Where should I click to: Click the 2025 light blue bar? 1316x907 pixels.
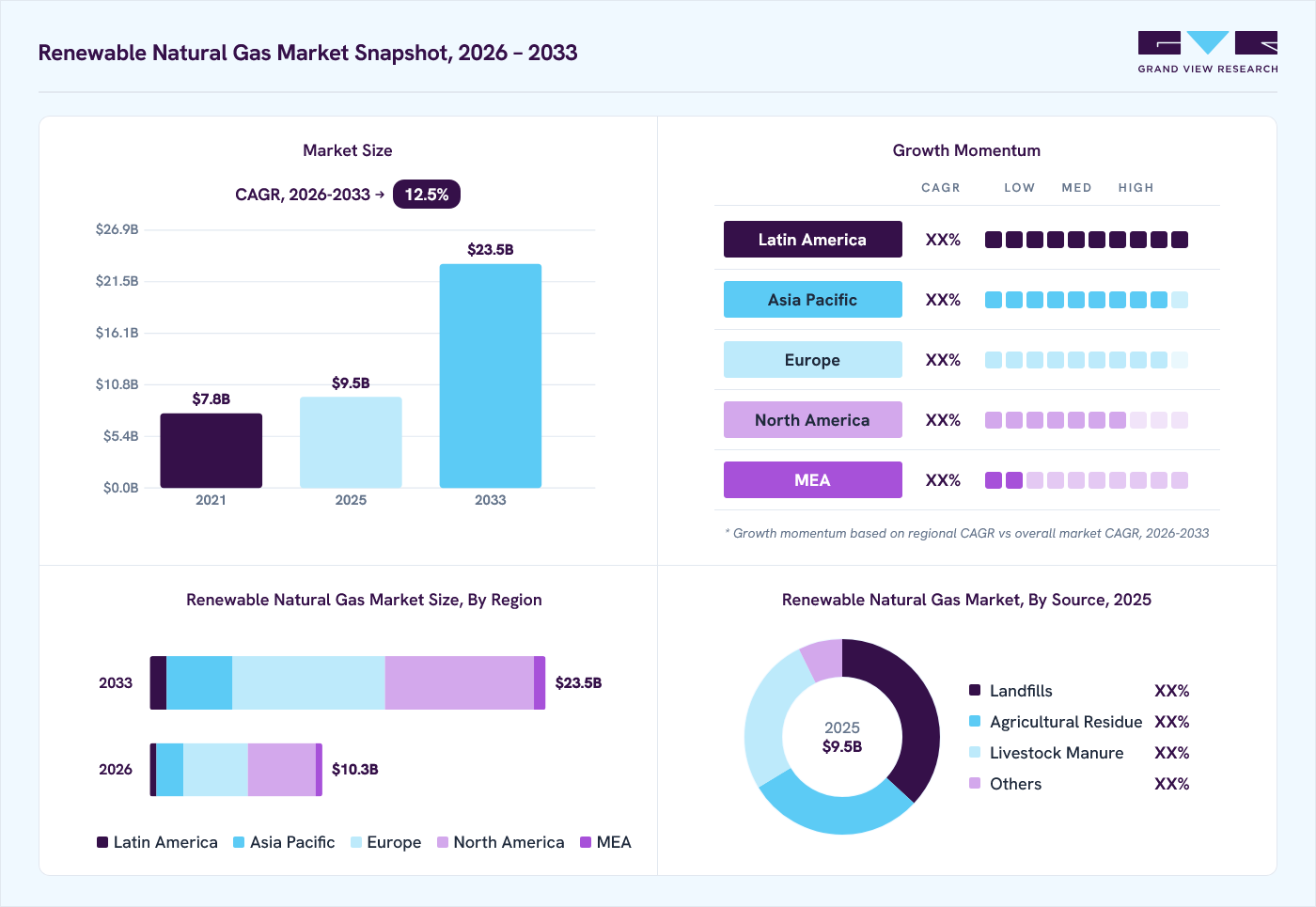pos(351,442)
